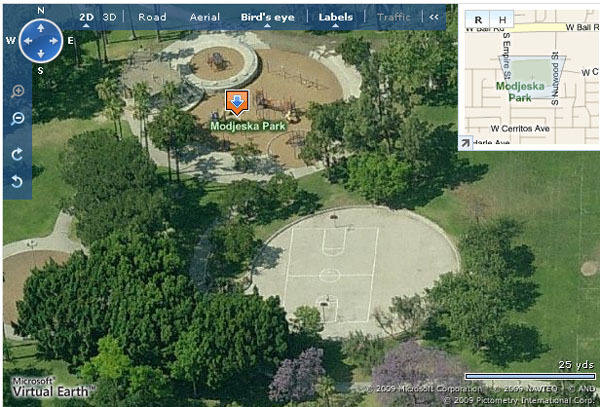
Task: Click S Nutwood St in the mini map
Action: point(555,78)
